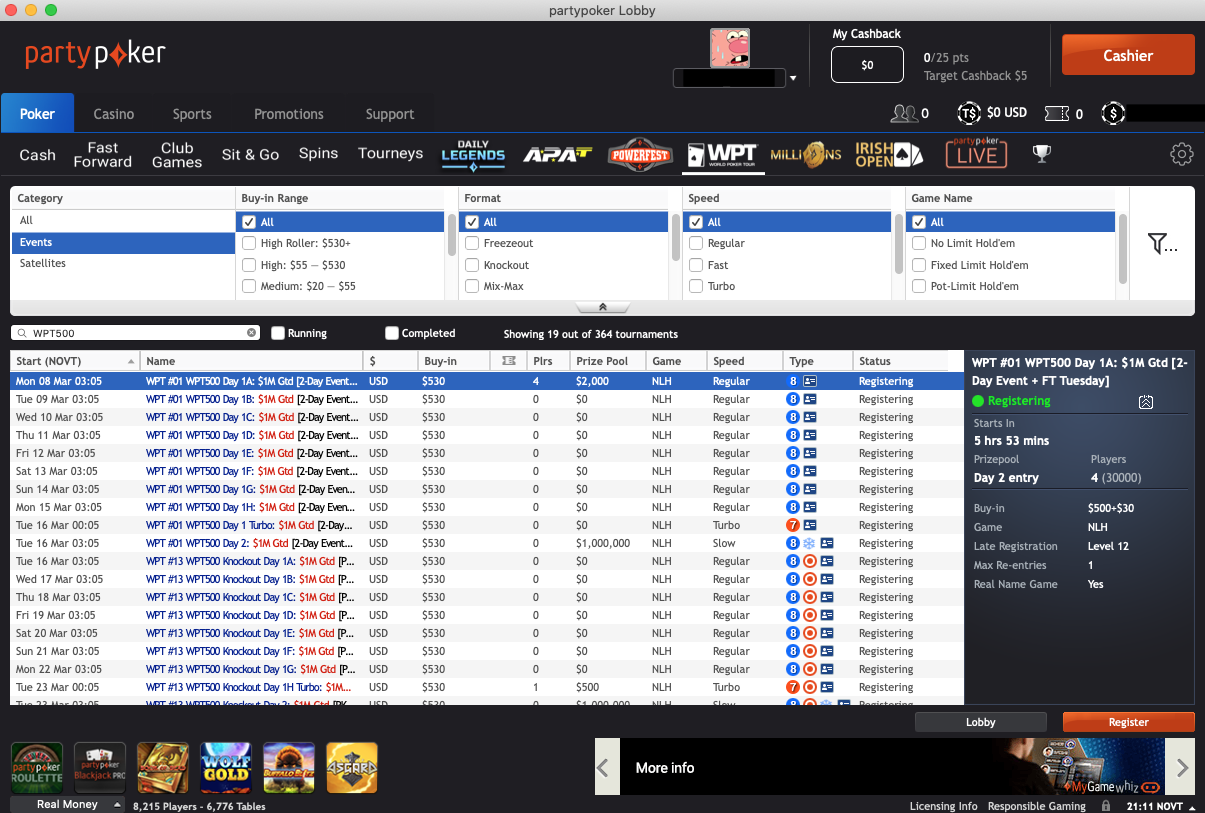Launch the Wolf Gold casino game
The width and height of the screenshot is (1205, 813).
(226, 767)
